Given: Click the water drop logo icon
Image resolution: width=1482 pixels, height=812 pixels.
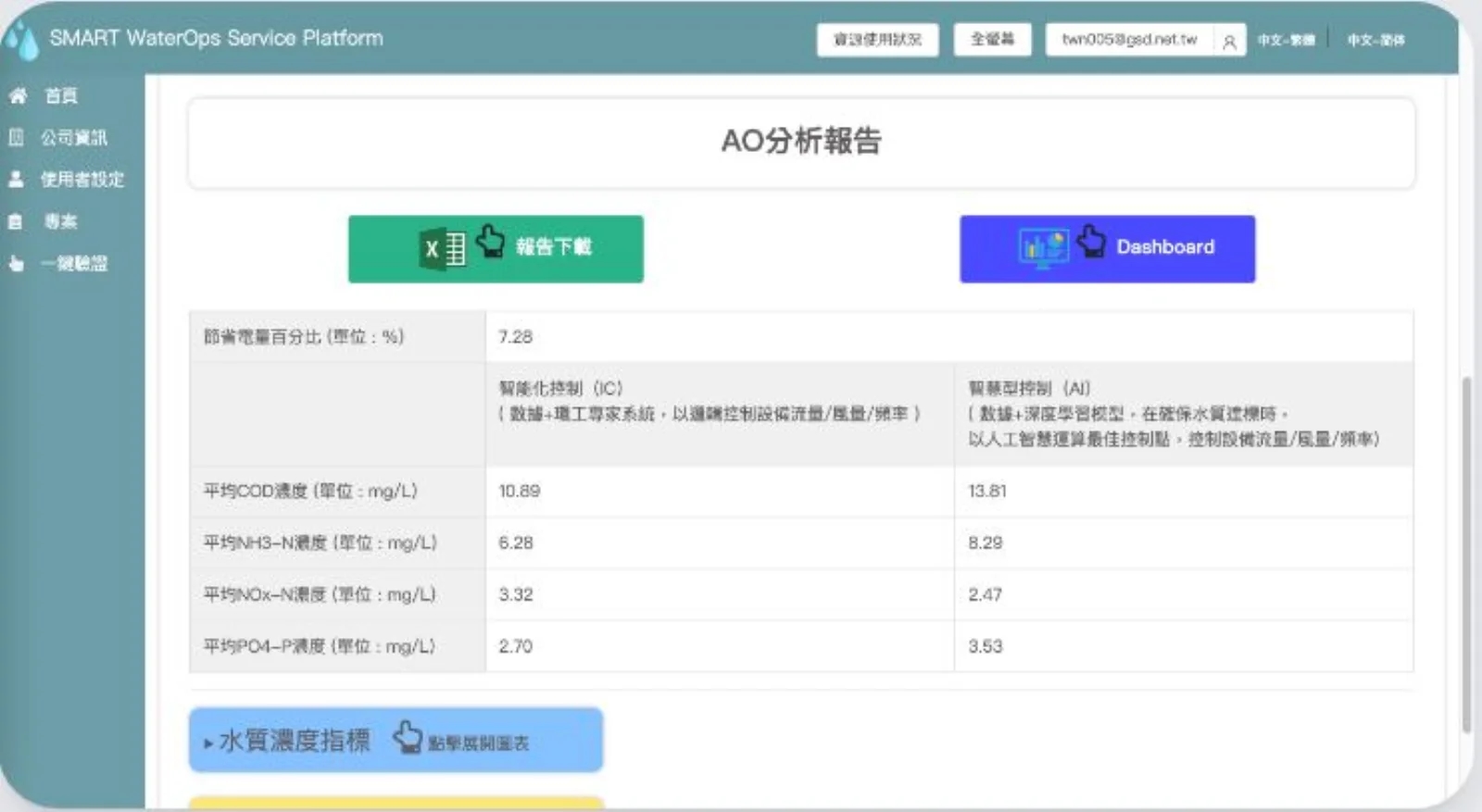Looking at the screenshot, I should (x=21, y=40).
